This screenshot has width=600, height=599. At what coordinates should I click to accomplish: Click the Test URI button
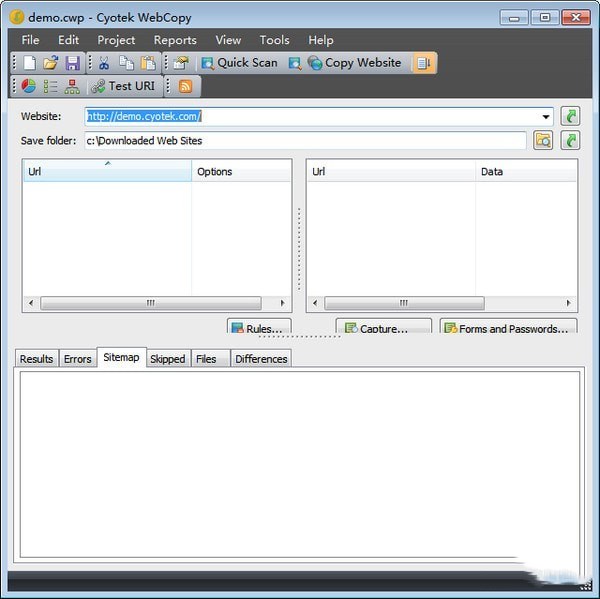(x=123, y=86)
